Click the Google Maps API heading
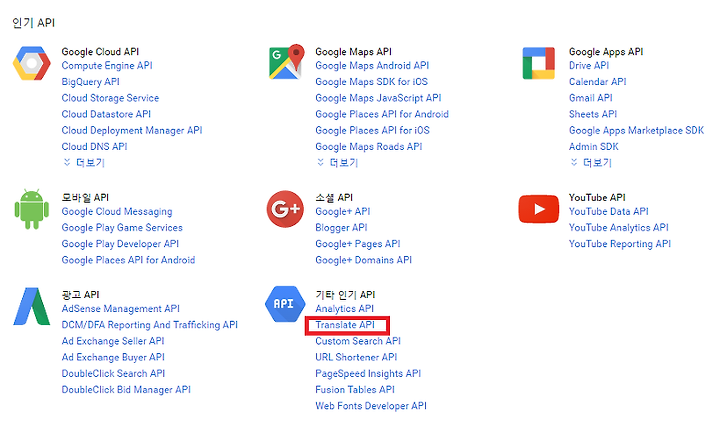720x440 pixels. [x=353, y=51]
